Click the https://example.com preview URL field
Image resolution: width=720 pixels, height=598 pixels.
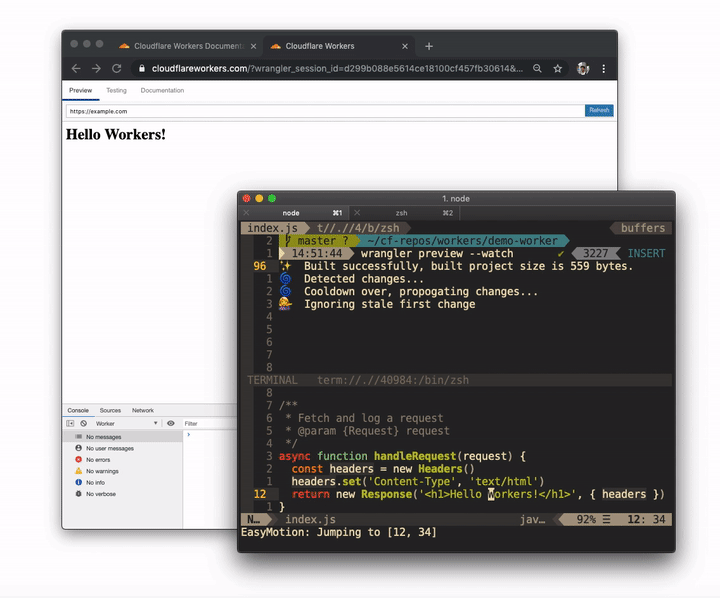325,111
